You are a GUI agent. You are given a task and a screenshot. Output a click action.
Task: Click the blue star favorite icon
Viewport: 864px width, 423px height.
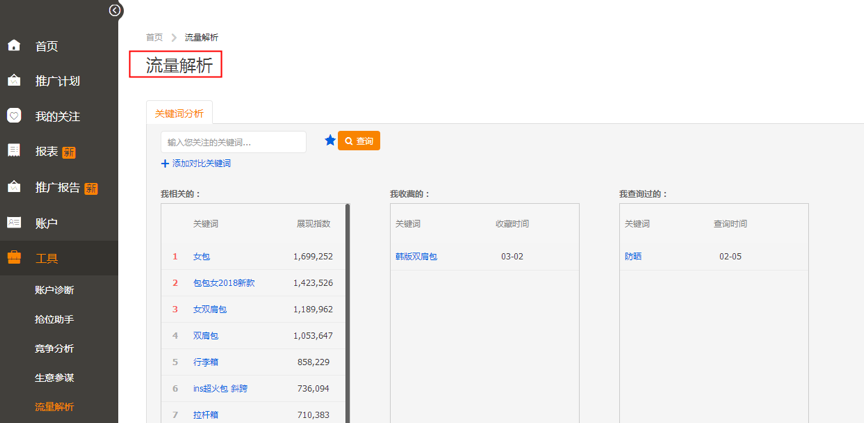click(x=330, y=141)
